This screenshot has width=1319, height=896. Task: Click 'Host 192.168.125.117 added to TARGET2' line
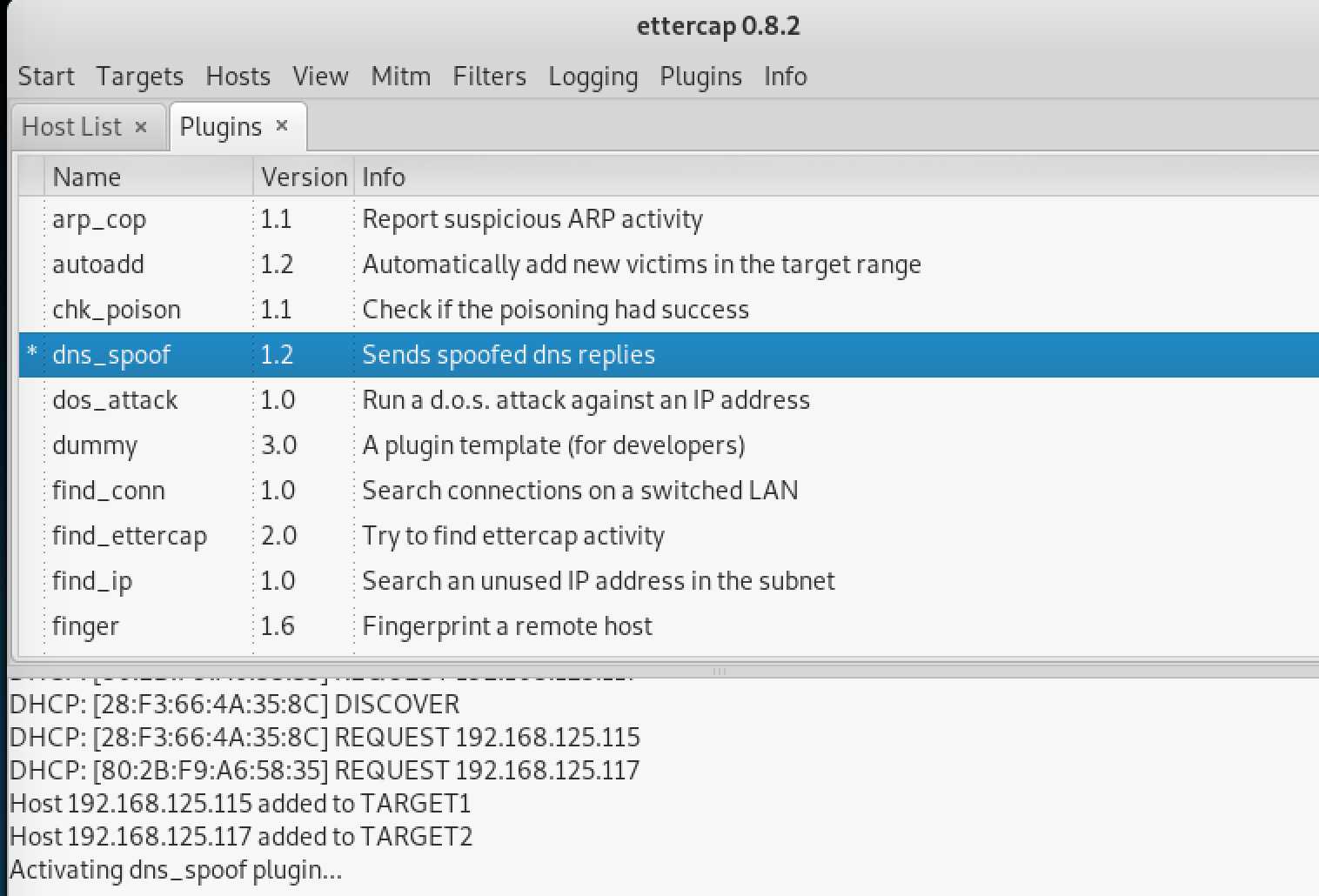point(241,837)
